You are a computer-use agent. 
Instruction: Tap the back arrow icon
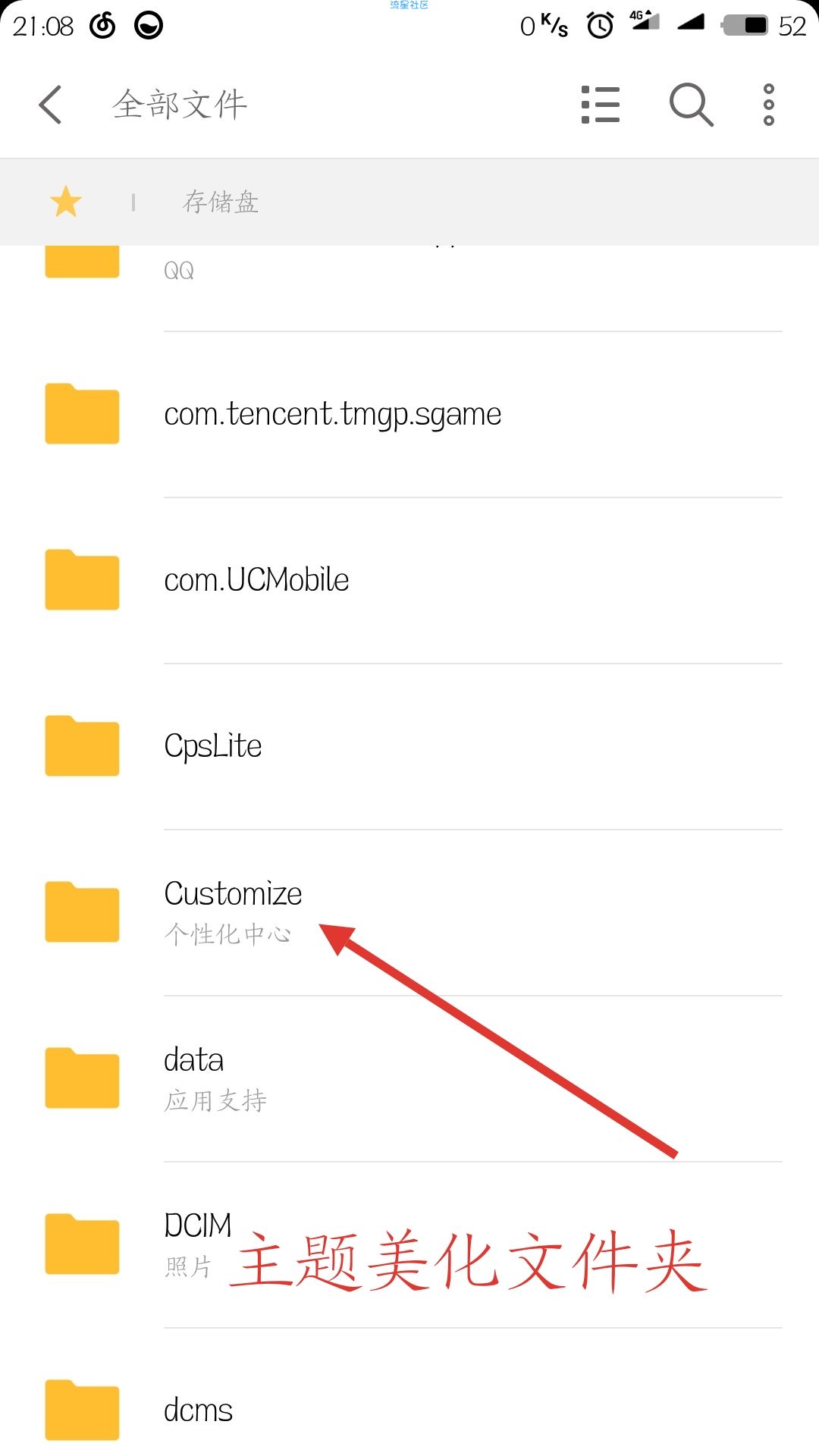click(x=50, y=105)
